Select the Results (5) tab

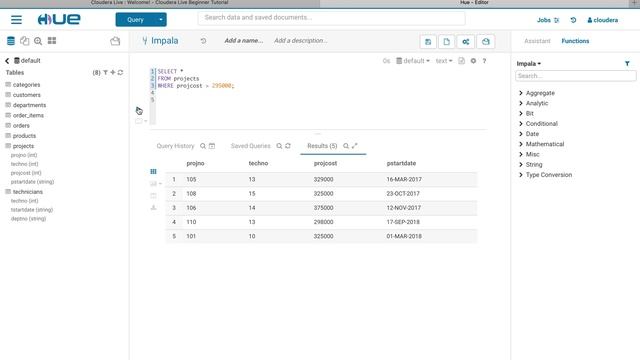pyautogui.click(x=322, y=146)
